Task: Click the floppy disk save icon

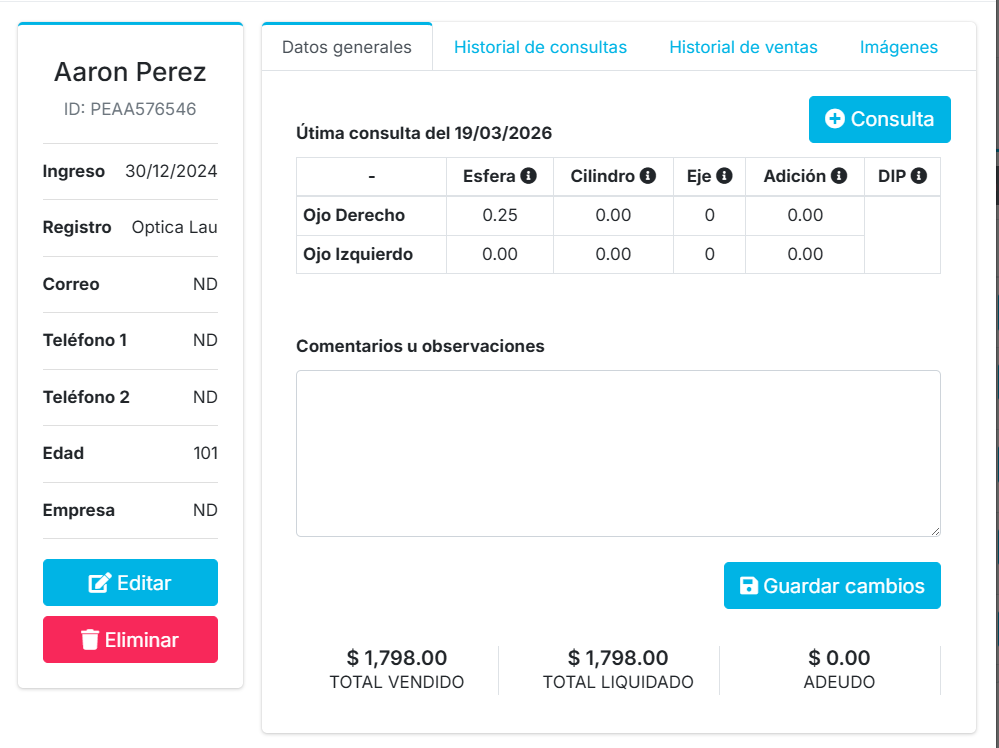Action: click(x=748, y=586)
